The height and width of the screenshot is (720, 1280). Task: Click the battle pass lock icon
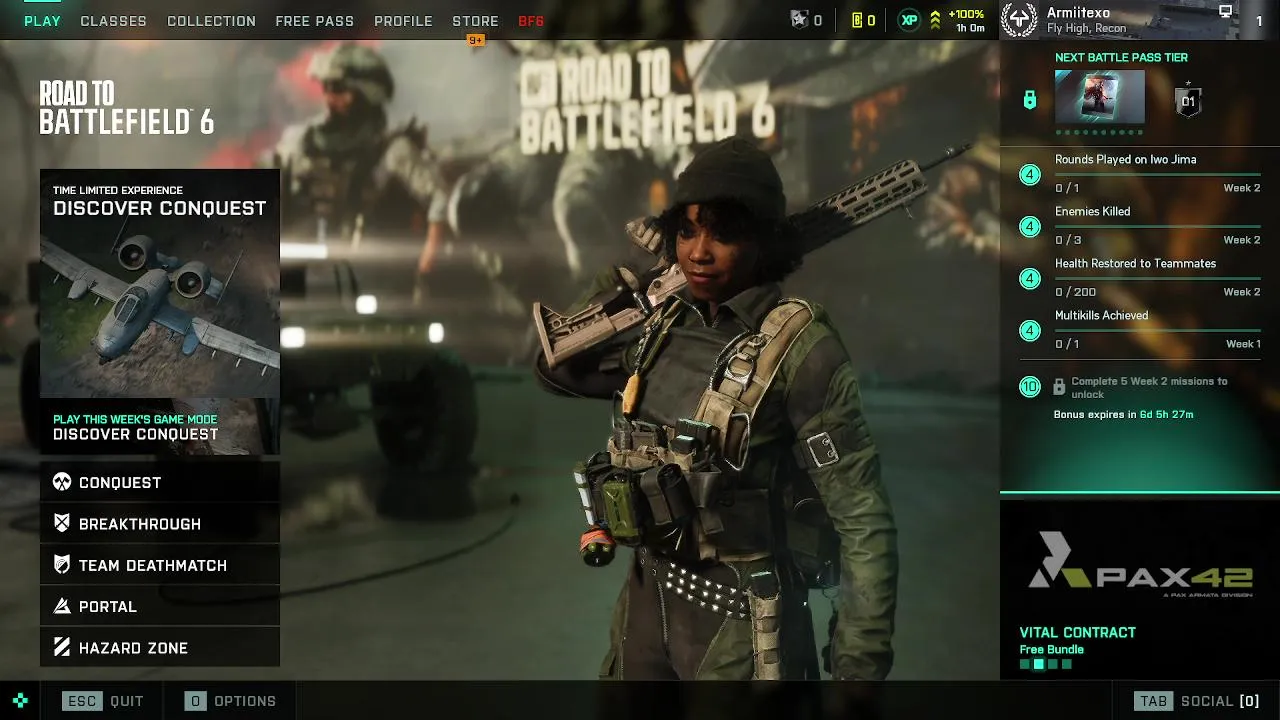click(x=1029, y=100)
